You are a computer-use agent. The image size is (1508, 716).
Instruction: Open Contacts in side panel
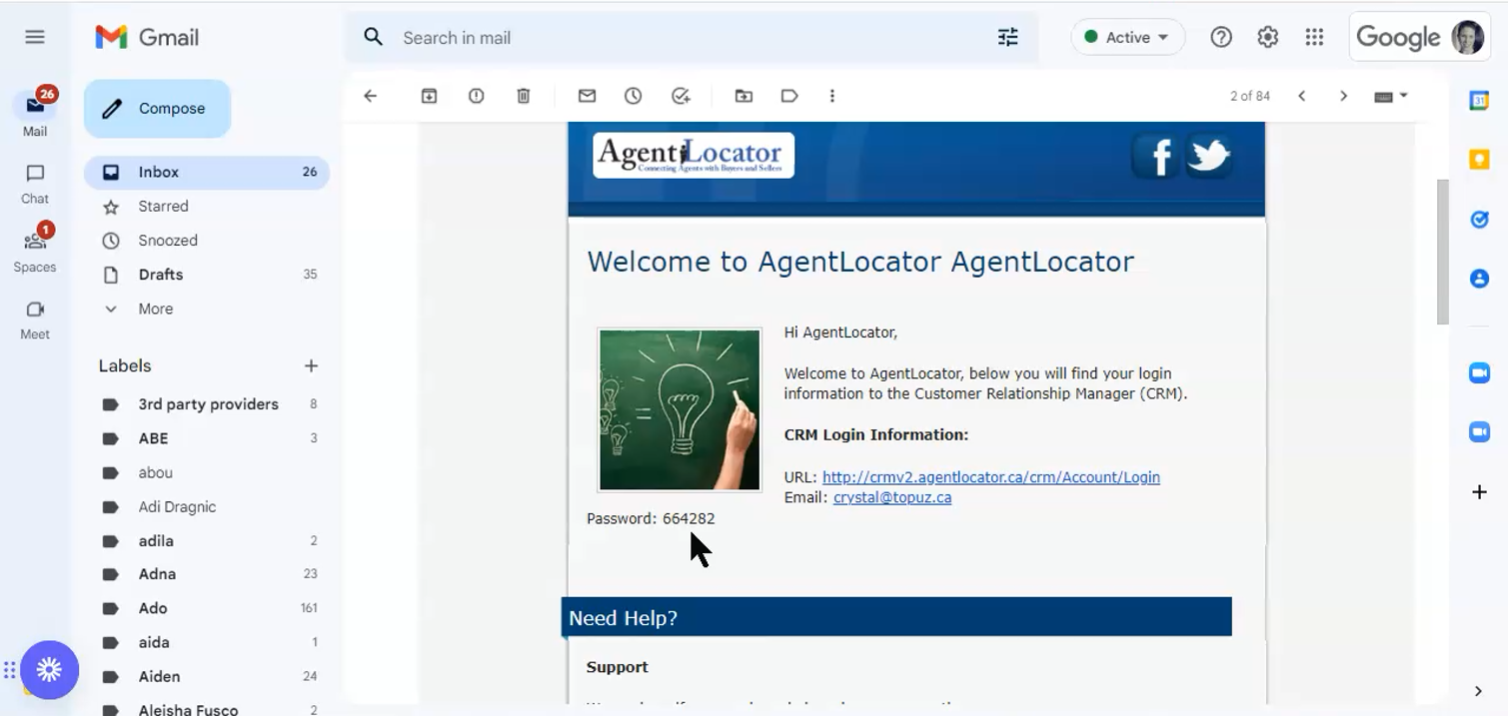(x=1479, y=278)
